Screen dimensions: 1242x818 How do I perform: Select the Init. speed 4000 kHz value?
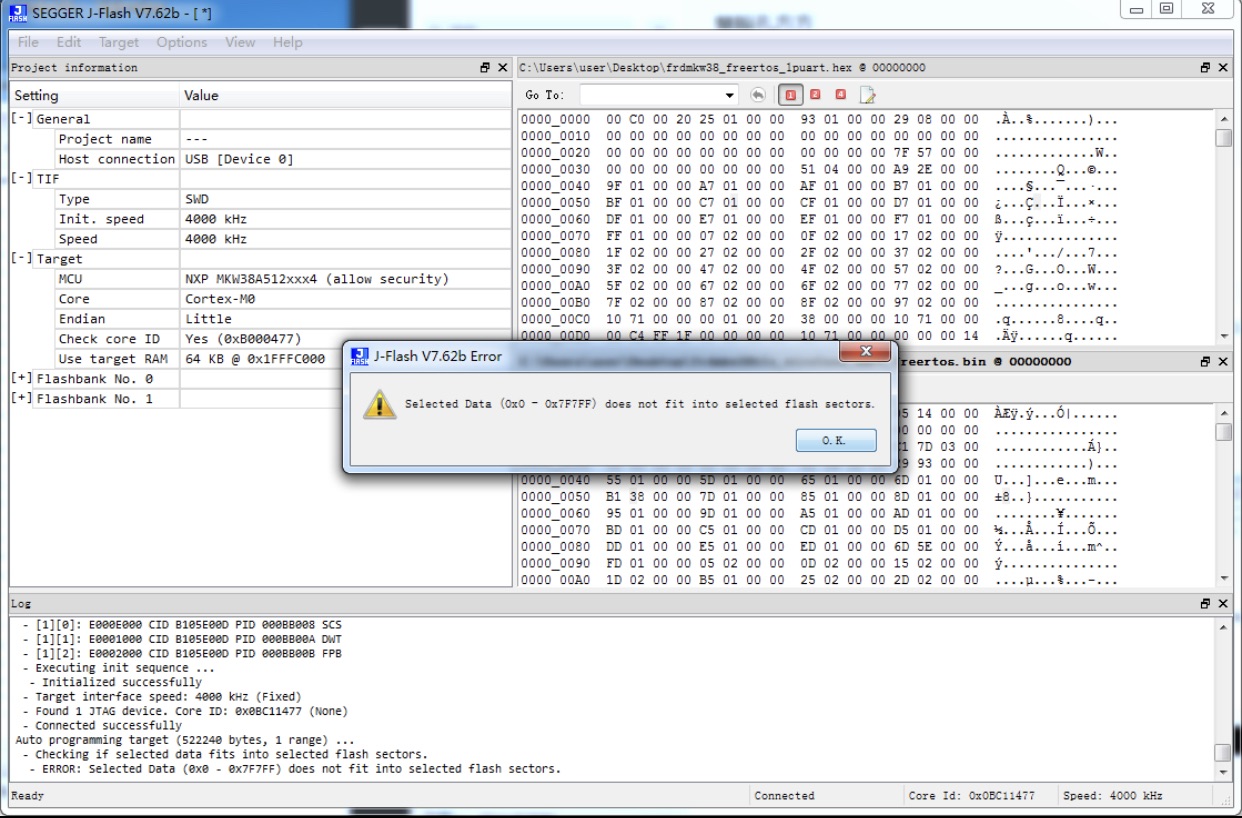[215, 219]
